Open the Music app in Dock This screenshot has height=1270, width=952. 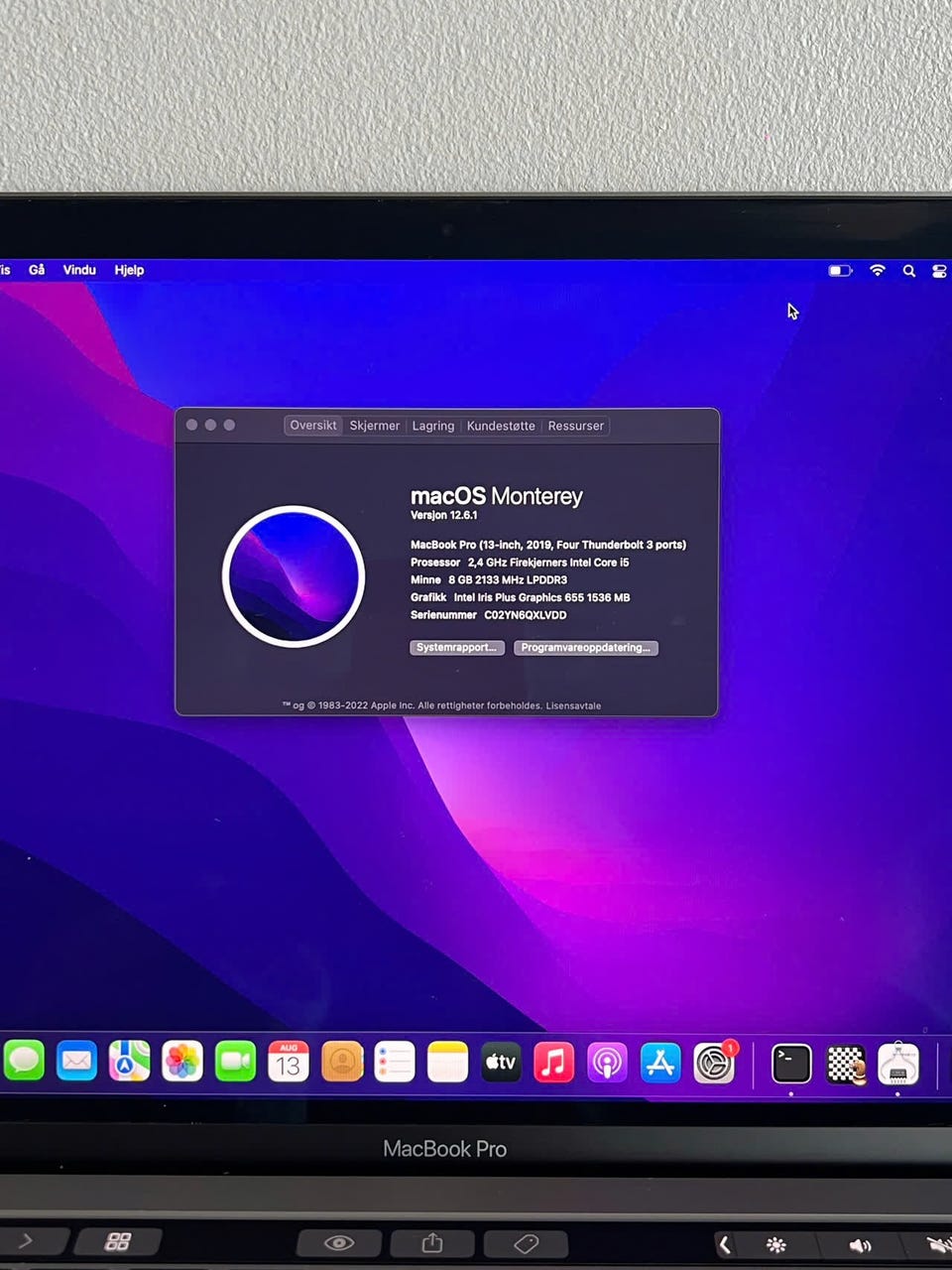pyautogui.click(x=554, y=1062)
